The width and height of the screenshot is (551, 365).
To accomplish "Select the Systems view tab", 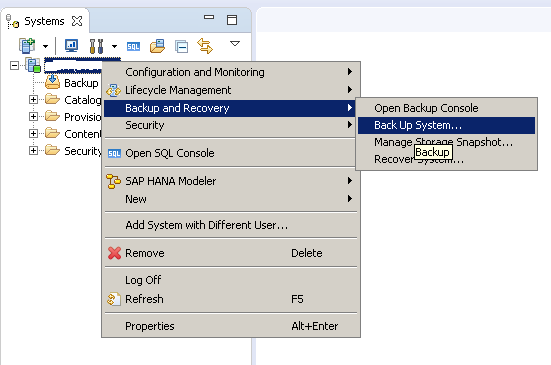I will (x=45, y=21).
